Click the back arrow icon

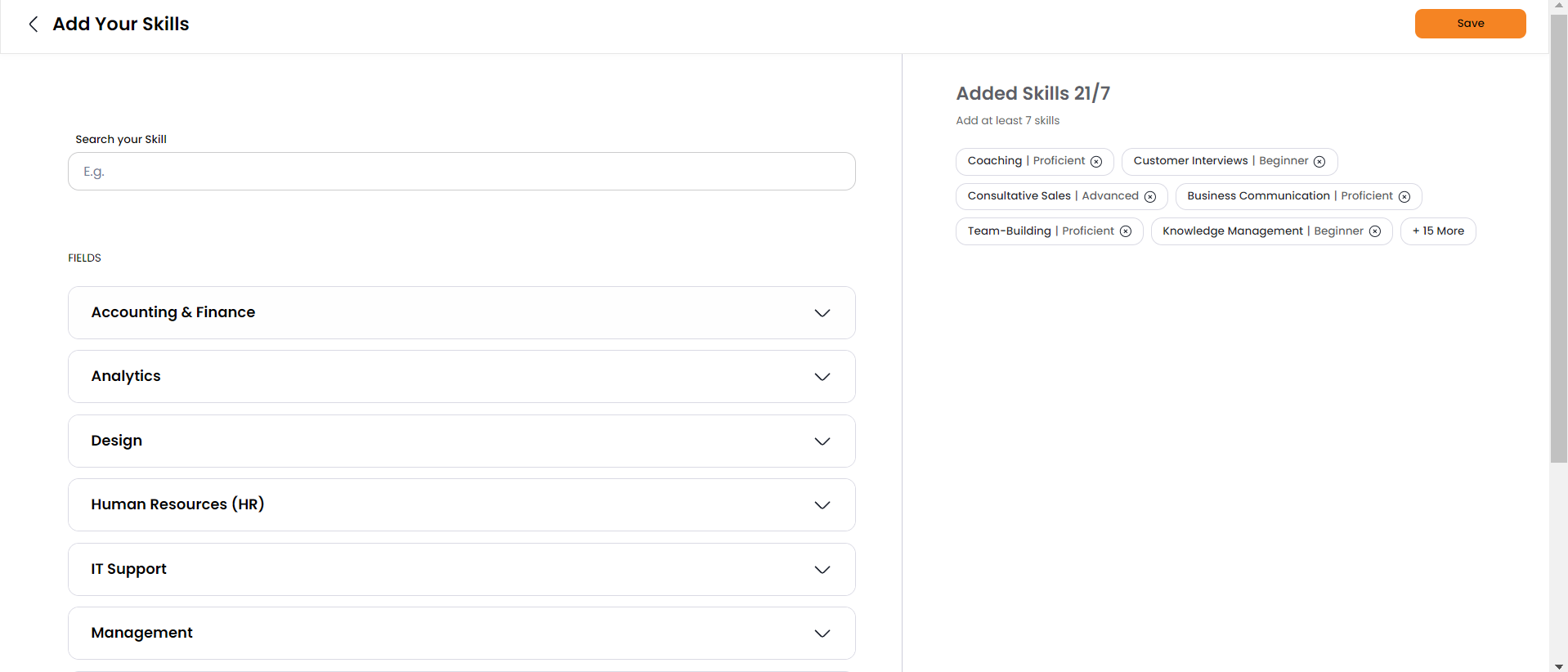[x=34, y=25]
